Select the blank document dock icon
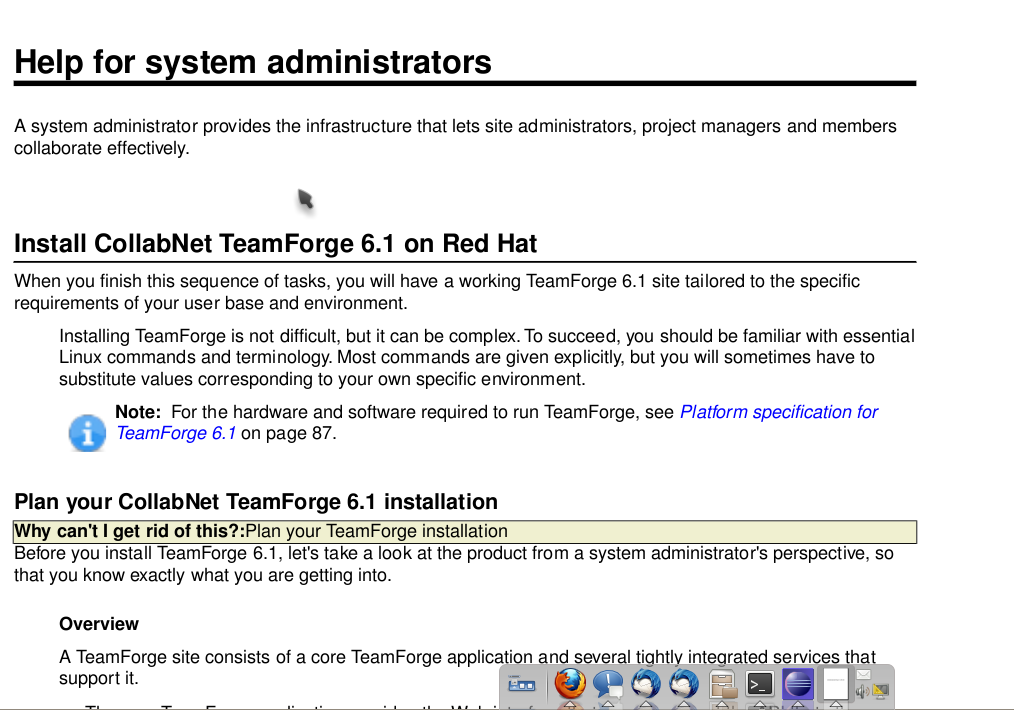 click(836, 683)
